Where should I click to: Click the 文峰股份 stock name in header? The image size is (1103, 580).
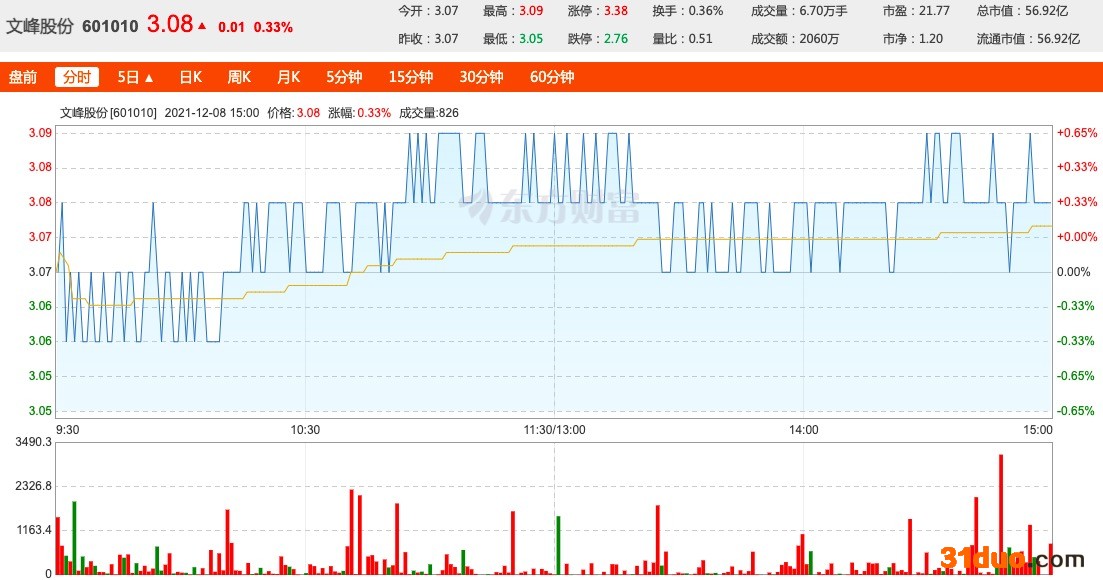[x=39, y=26]
